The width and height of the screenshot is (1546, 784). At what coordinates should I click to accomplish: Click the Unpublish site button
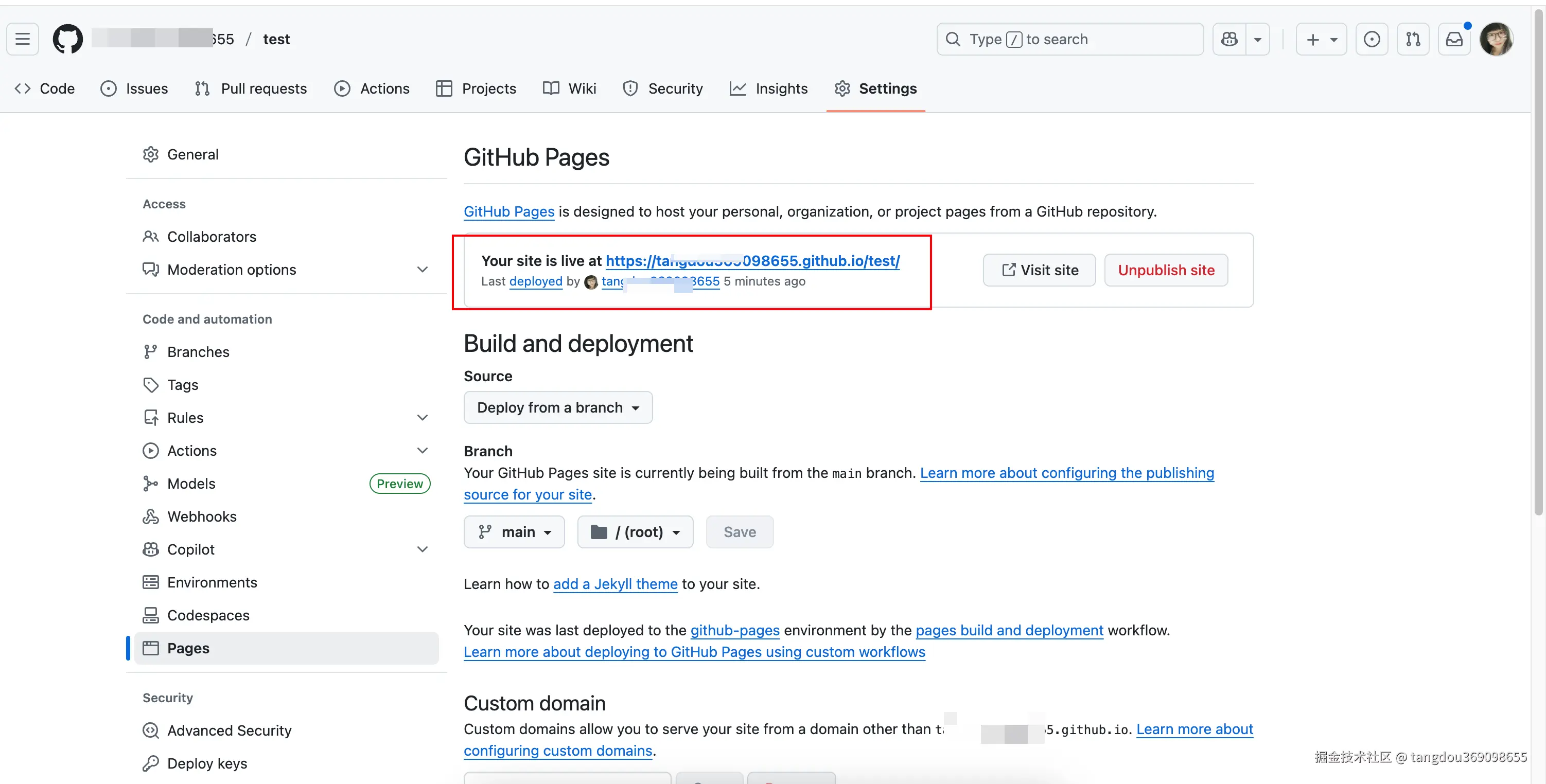[1166, 270]
